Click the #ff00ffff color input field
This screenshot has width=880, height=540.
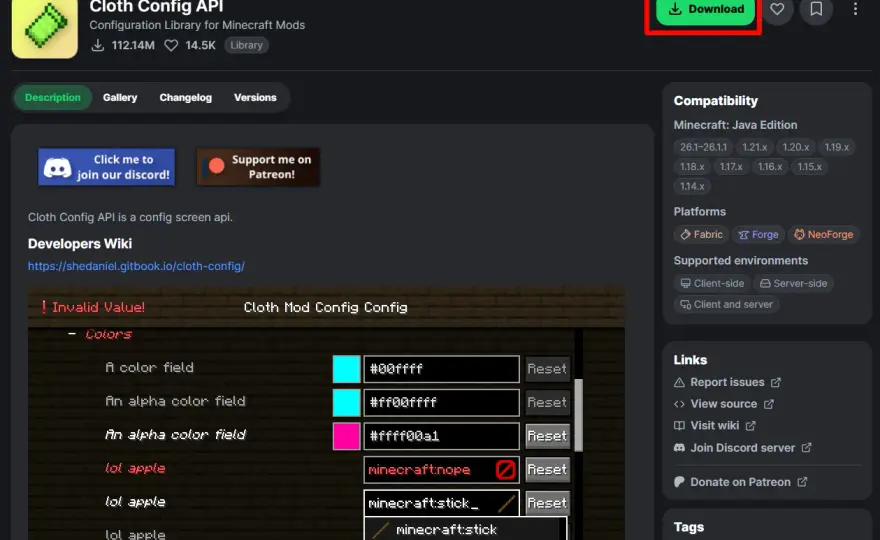442,402
